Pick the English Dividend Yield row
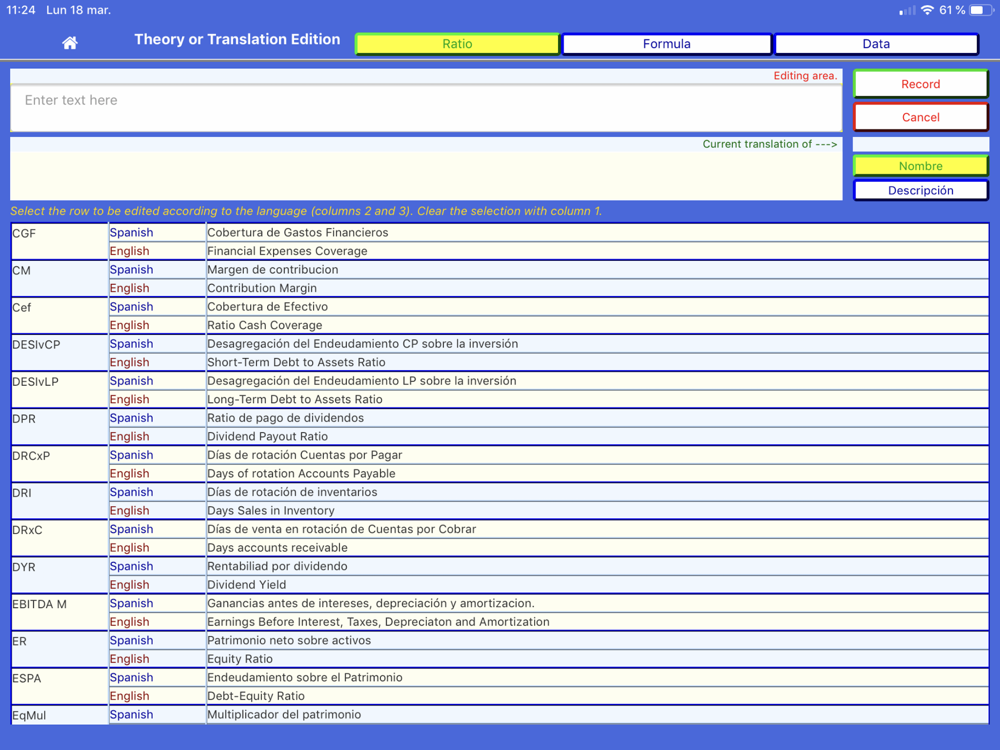1000x750 pixels. (x=548, y=585)
